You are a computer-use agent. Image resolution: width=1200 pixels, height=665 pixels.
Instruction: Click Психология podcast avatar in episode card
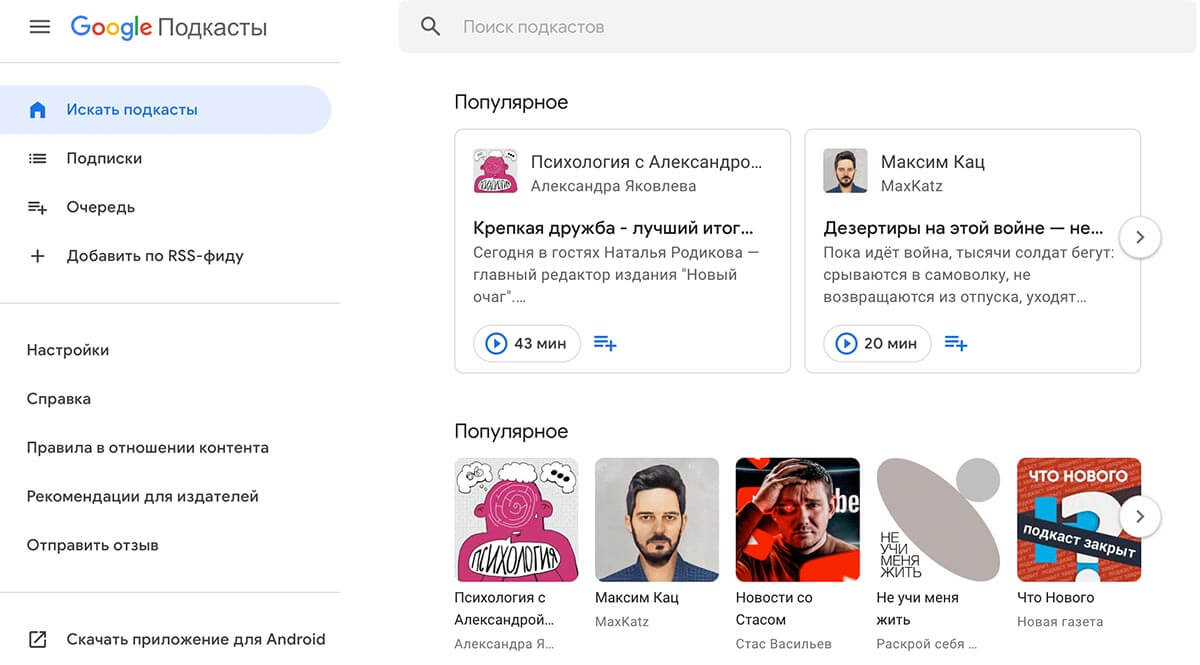495,172
